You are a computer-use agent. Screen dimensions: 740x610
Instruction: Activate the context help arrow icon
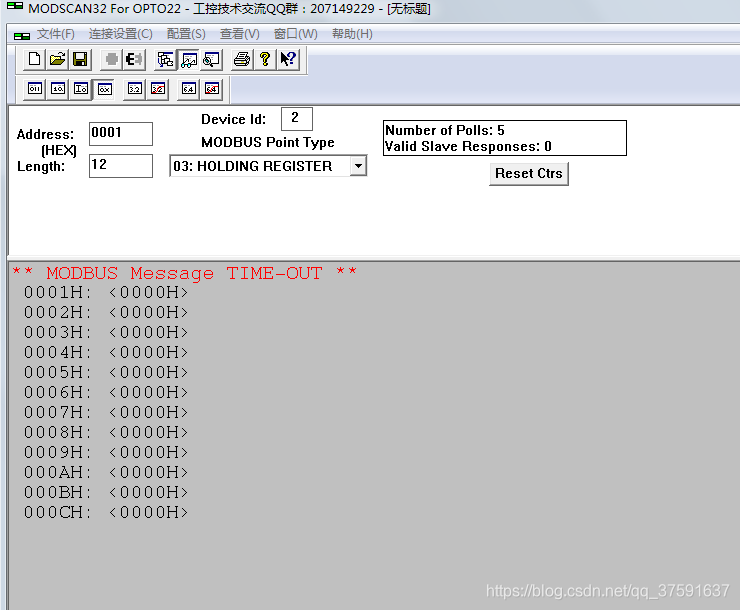click(x=288, y=59)
